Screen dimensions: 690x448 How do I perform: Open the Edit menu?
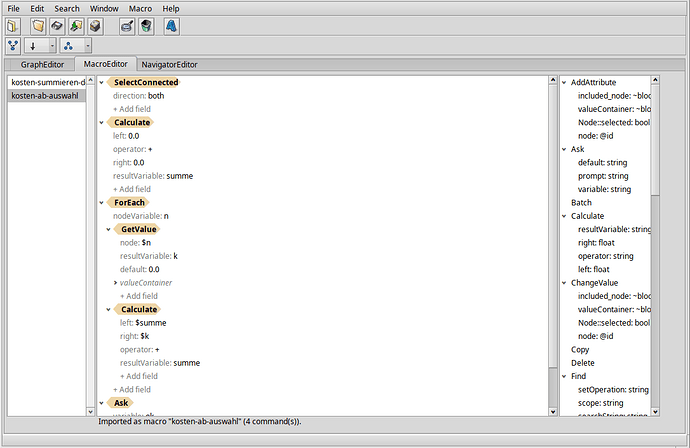pos(37,8)
